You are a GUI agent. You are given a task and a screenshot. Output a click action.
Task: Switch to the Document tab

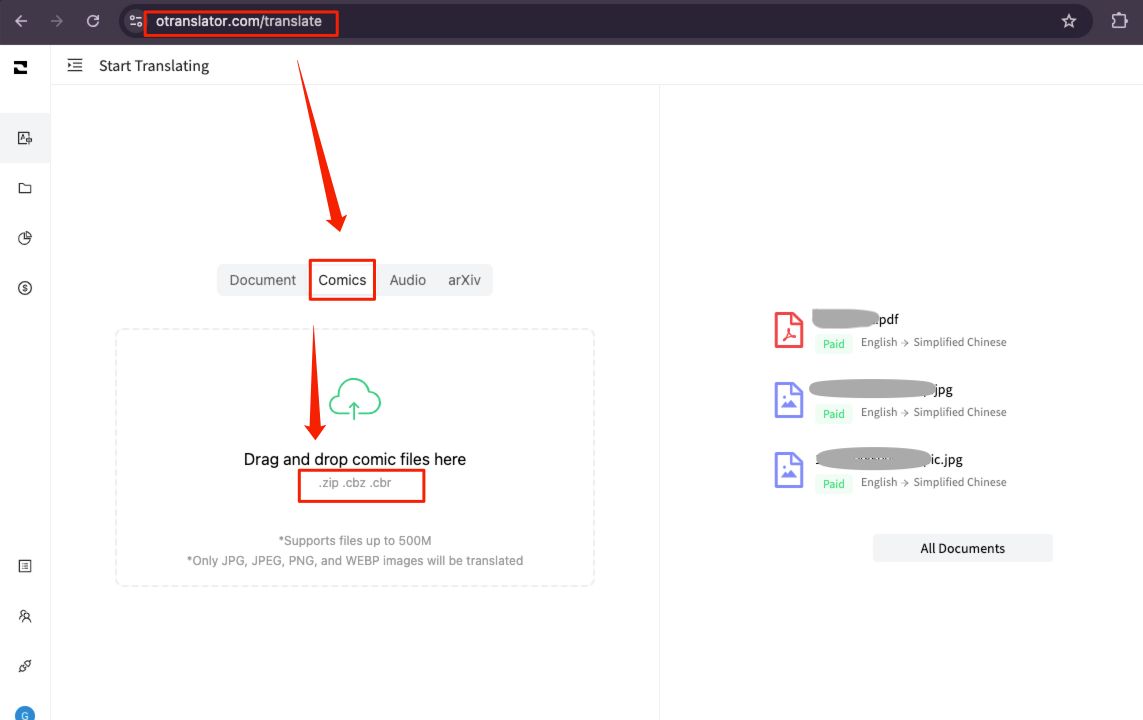pos(263,280)
